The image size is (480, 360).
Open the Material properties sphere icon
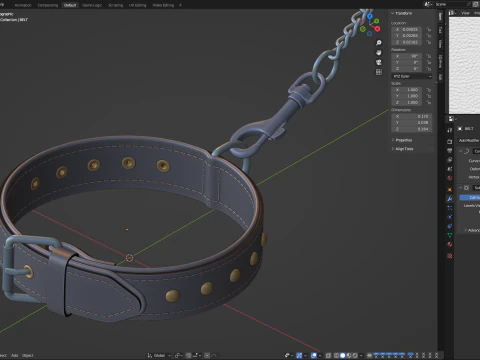[450, 244]
